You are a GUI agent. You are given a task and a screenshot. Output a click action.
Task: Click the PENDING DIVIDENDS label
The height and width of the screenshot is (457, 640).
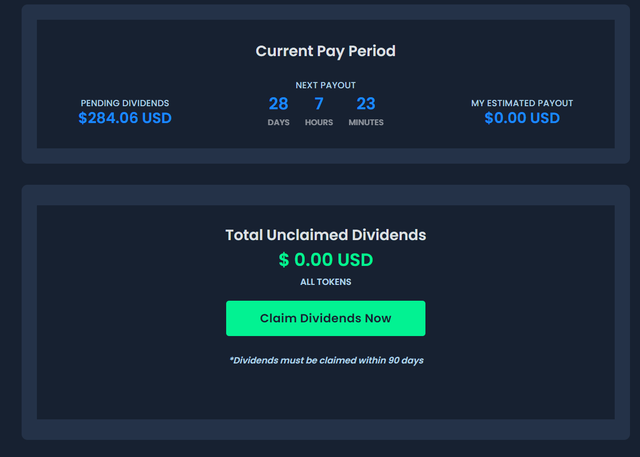(125, 103)
